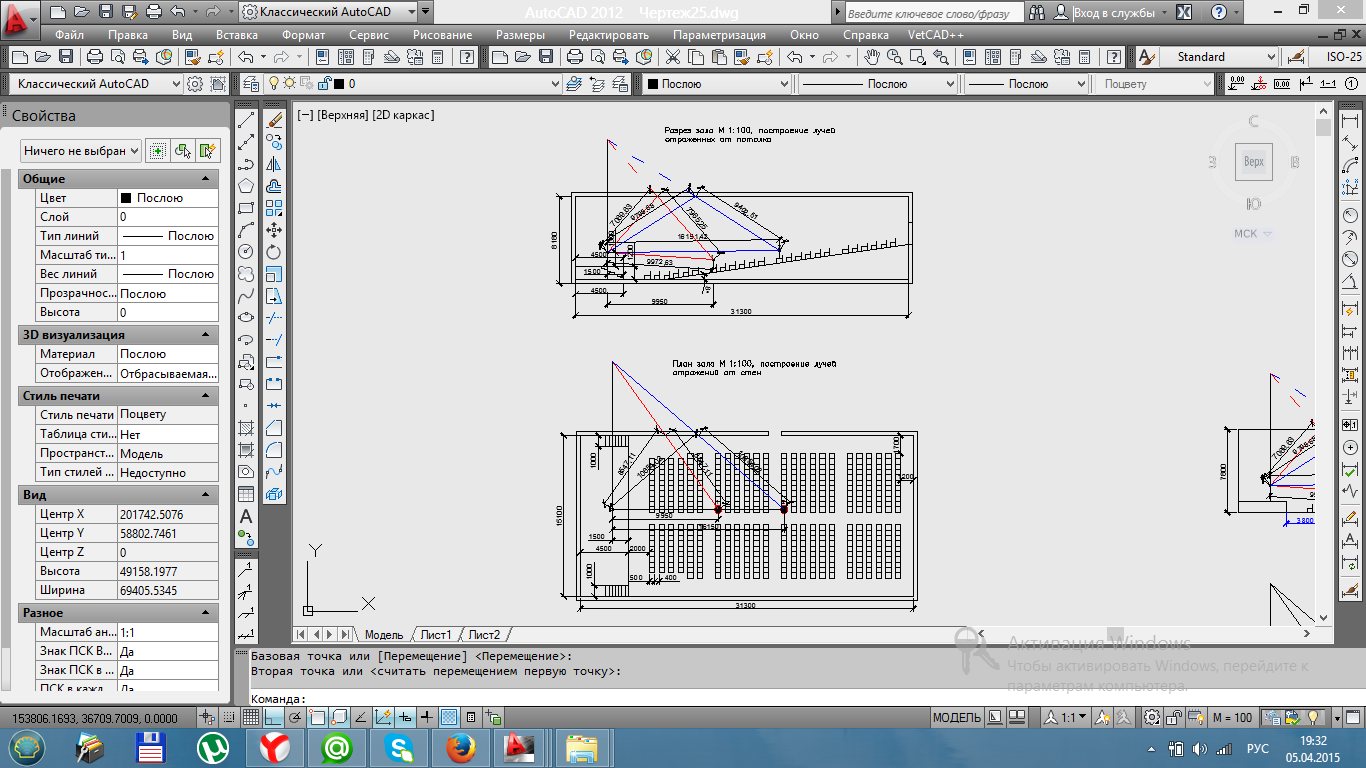
Task: Select the Erase tool in Modify toolbar
Action: coord(275,121)
